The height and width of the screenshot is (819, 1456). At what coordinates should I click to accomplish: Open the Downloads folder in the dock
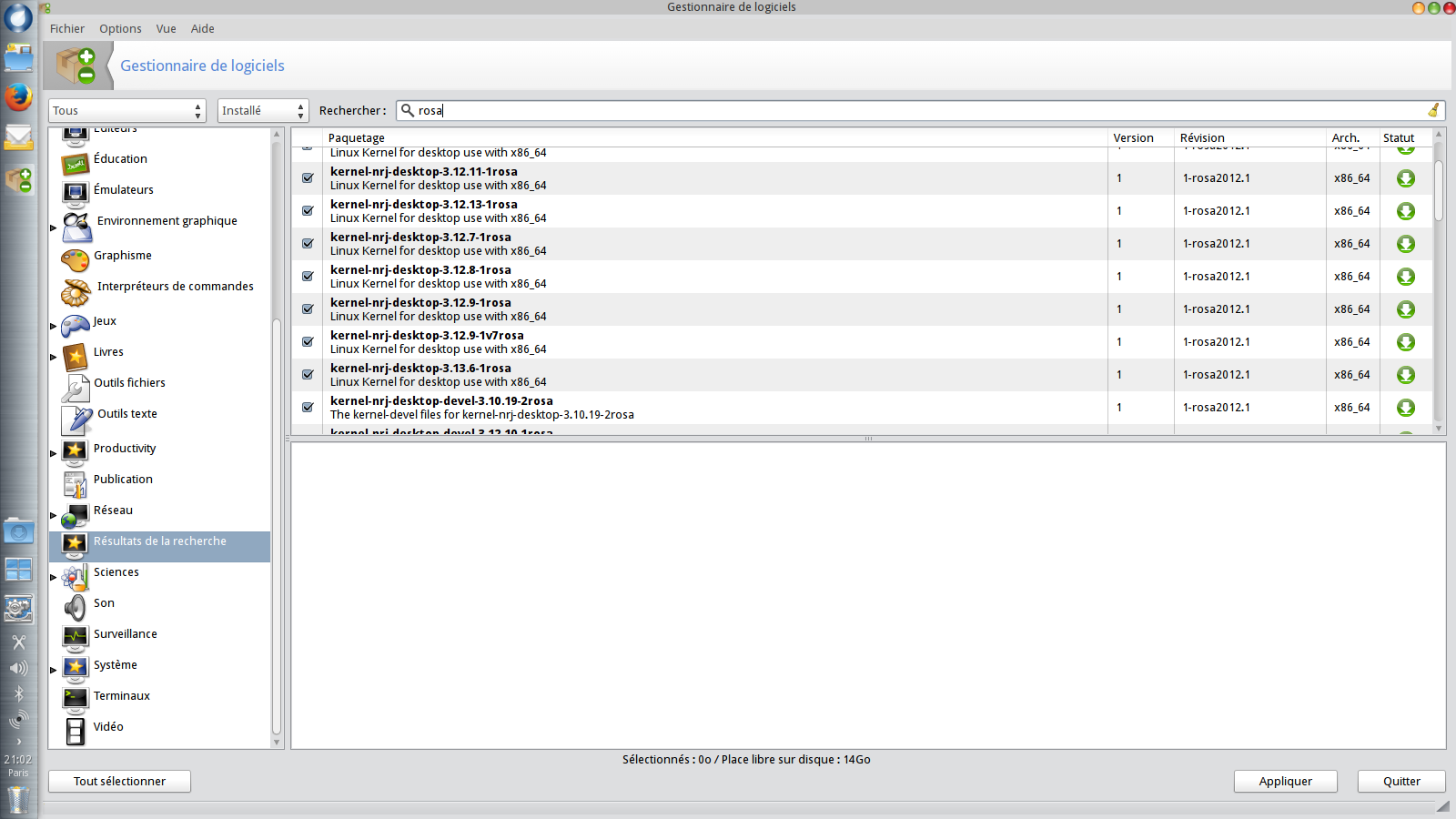tap(18, 531)
